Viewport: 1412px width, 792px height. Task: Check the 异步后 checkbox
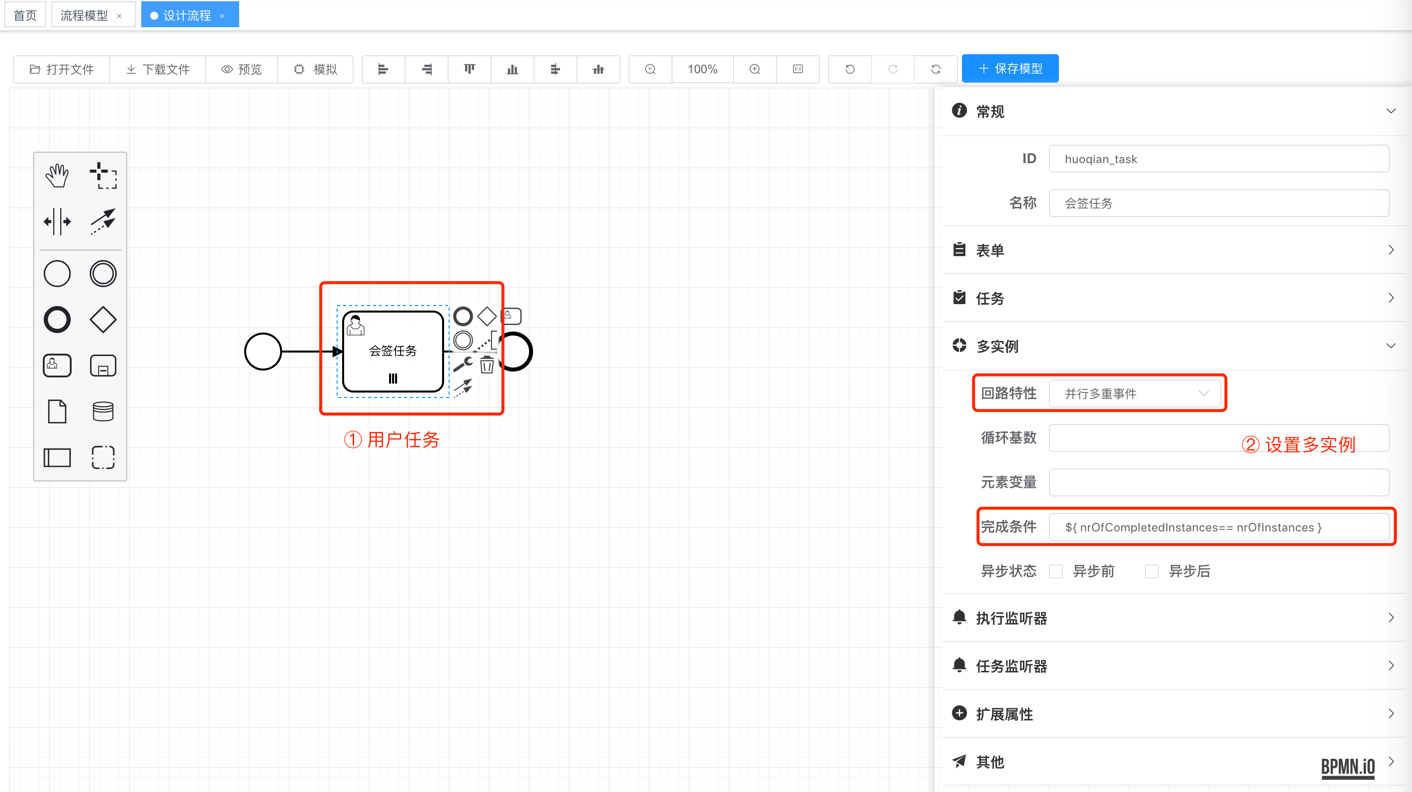tap(1152, 571)
